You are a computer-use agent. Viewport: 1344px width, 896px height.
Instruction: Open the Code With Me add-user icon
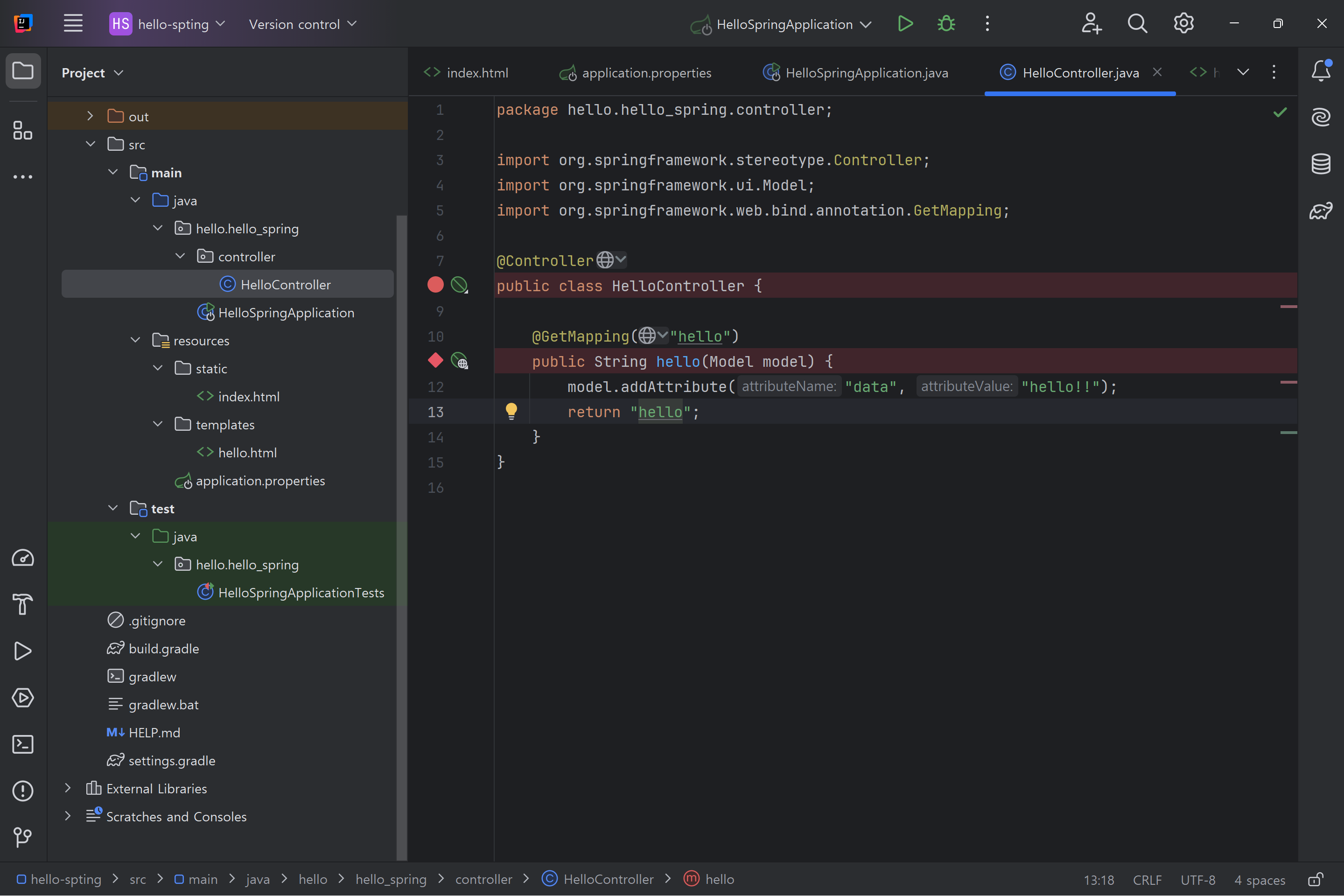[x=1092, y=24]
